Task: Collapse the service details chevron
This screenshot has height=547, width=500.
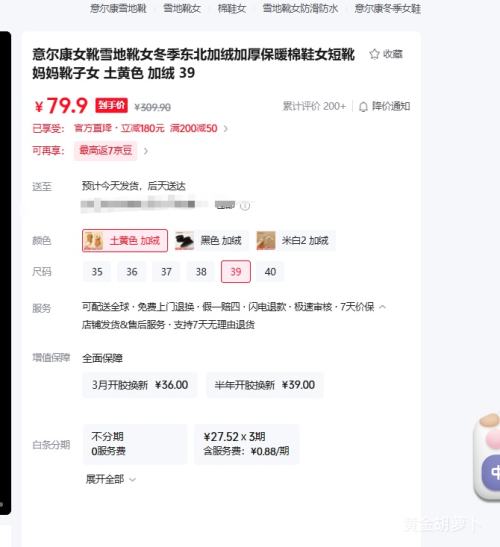Action: (382, 307)
